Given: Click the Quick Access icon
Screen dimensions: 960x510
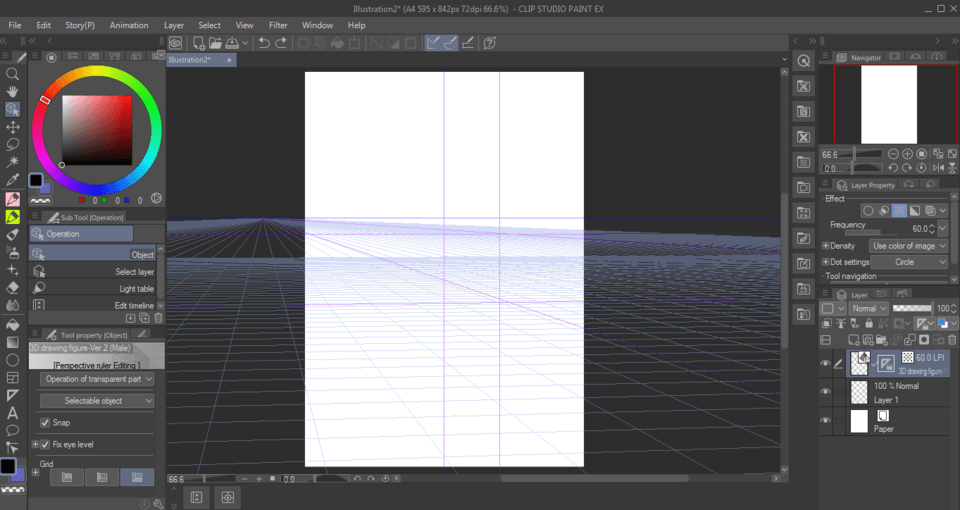Looking at the screenshot, I should pos(804,61).
